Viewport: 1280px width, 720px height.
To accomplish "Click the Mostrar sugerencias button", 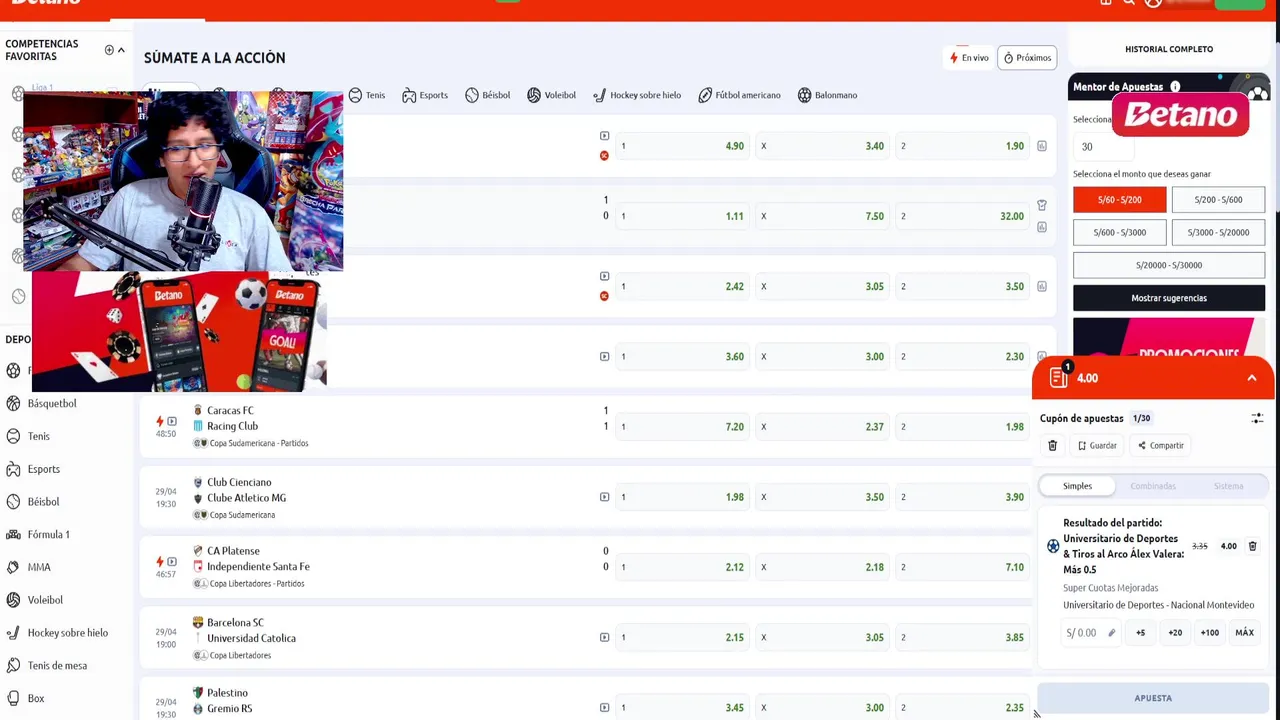I will (1168, 298).
